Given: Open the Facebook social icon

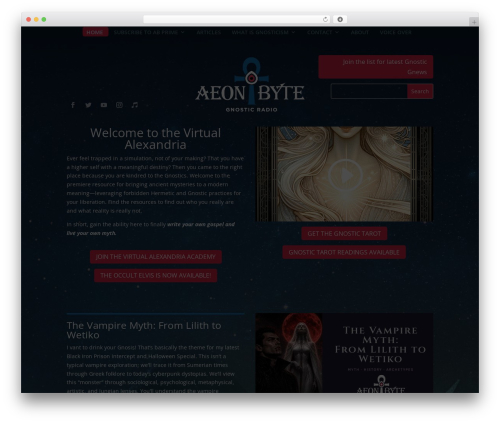Looking at the screenshot, I should click(73, 105).
